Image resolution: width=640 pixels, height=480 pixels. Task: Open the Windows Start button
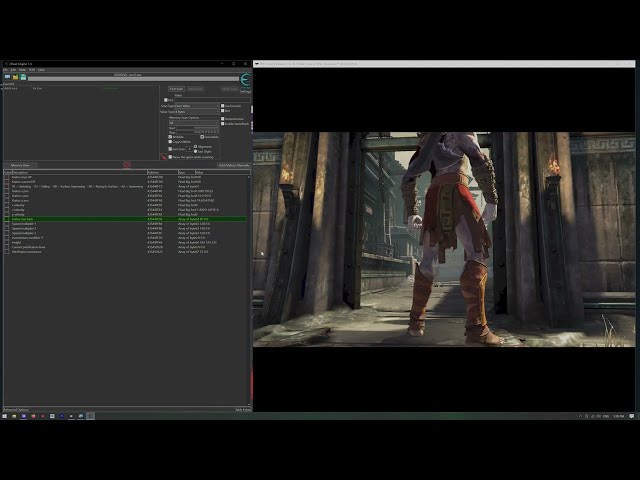(x=4, y=416)
